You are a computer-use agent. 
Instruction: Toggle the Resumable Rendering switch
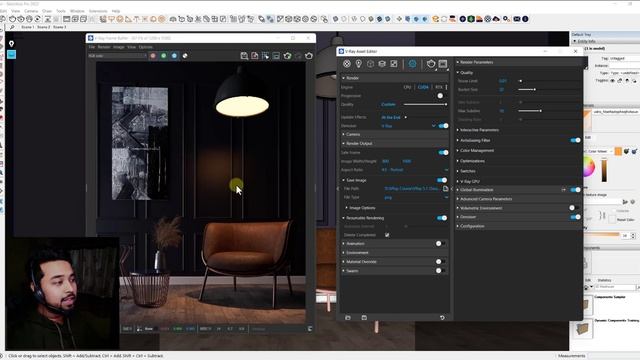click(442, 218)
